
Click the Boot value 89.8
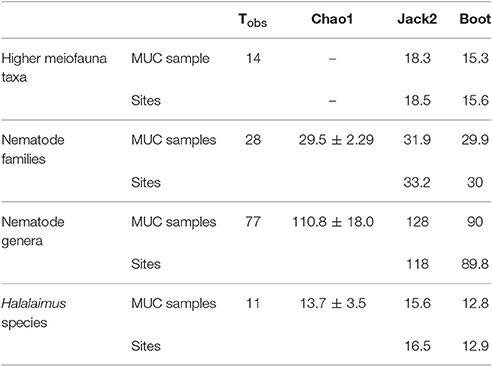(475, 264)
